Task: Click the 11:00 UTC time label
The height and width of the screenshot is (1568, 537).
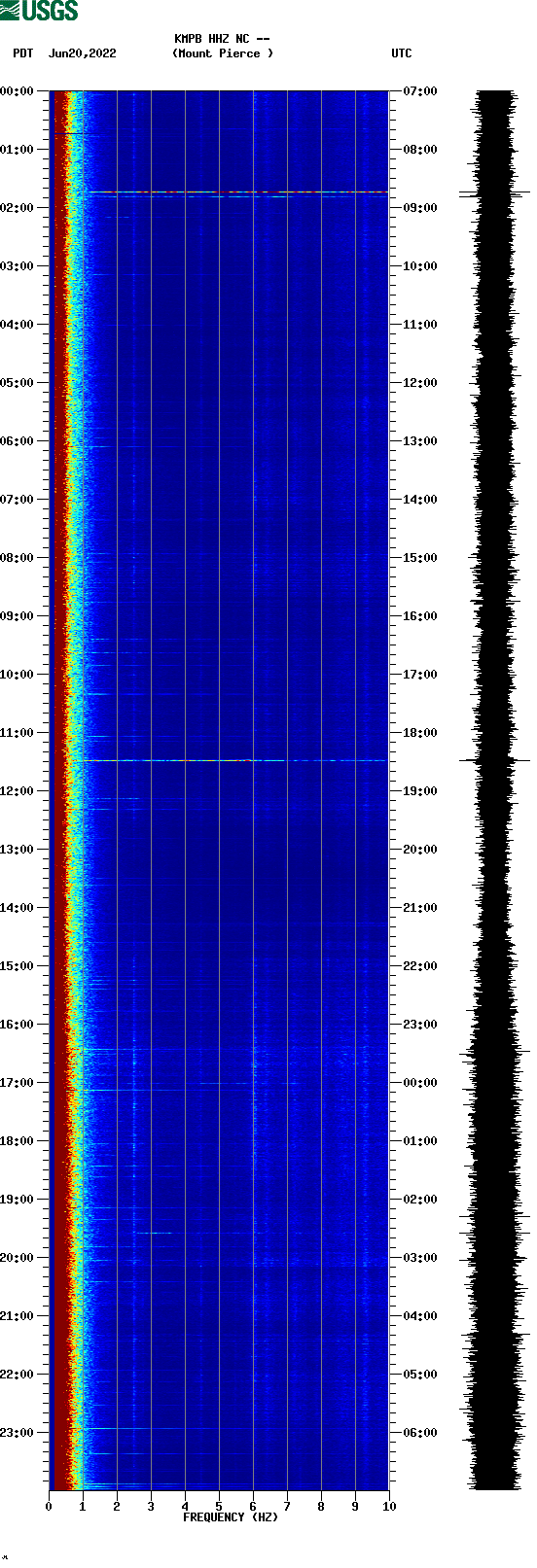Action: point(420,325)
